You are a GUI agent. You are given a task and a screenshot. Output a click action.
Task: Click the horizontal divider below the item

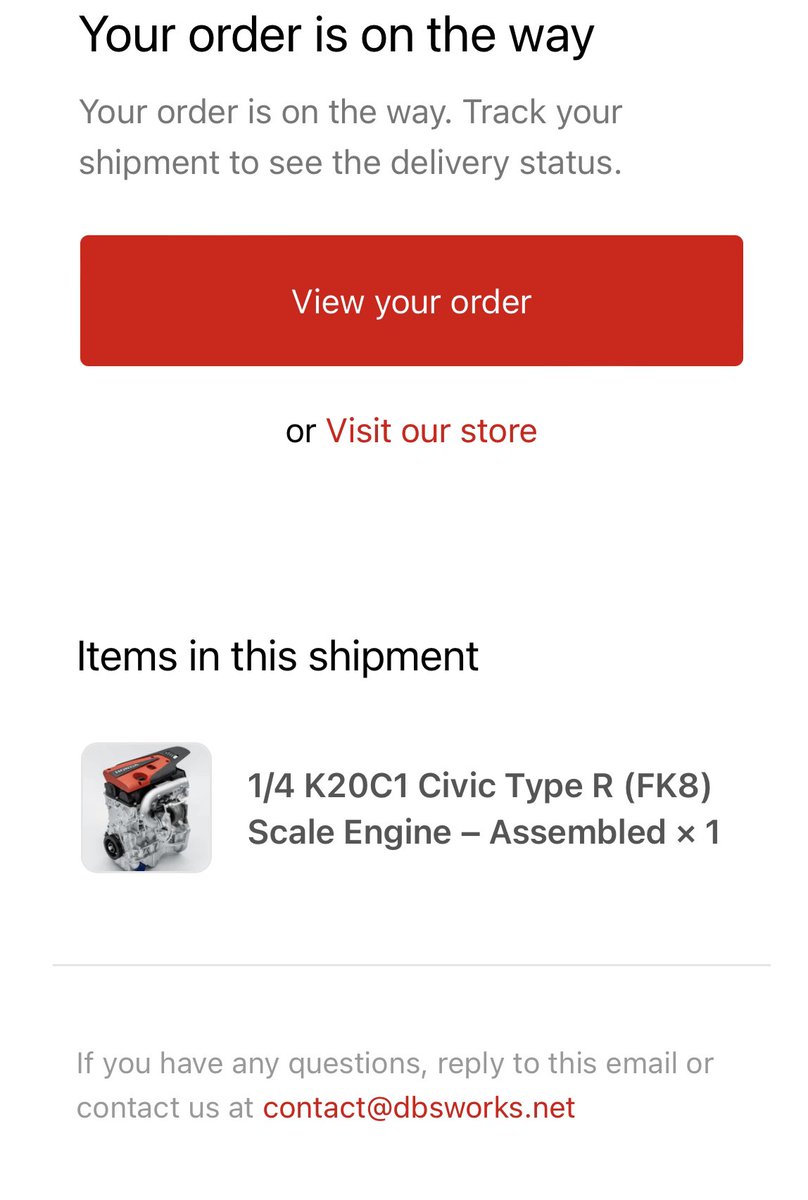click(411, 965)
